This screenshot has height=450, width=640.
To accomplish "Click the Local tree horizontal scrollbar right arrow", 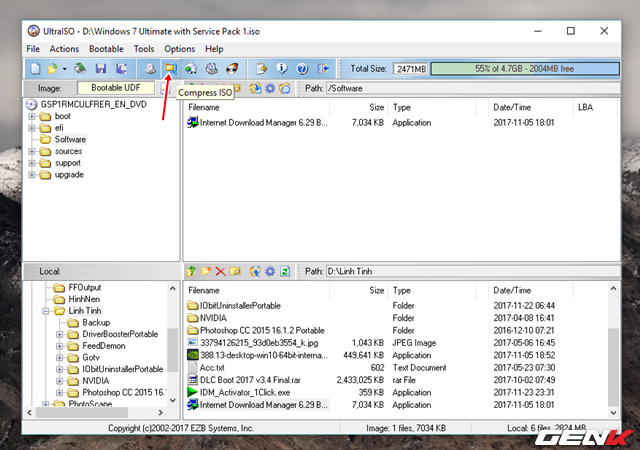I will 160,412.
